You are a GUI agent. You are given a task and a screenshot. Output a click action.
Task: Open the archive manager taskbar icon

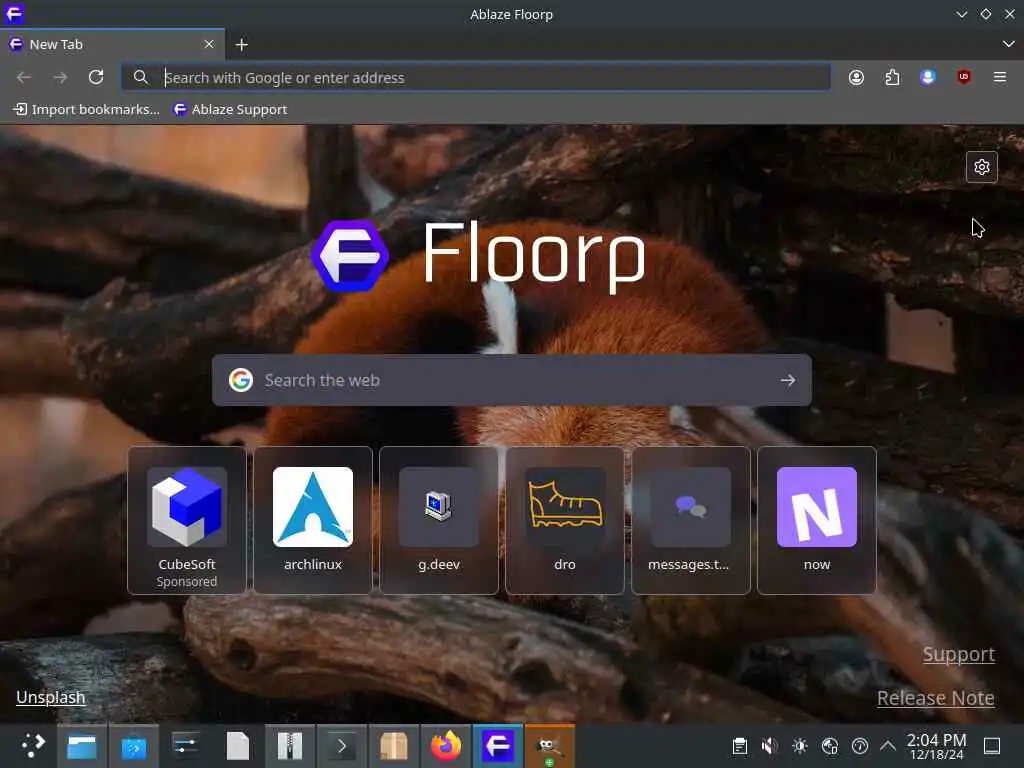coord(289,746)
